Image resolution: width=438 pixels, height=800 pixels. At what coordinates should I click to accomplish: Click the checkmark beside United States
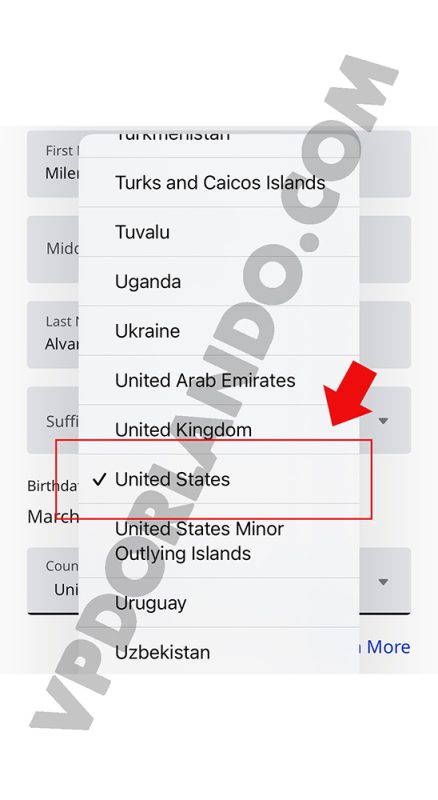click(100, 479)
